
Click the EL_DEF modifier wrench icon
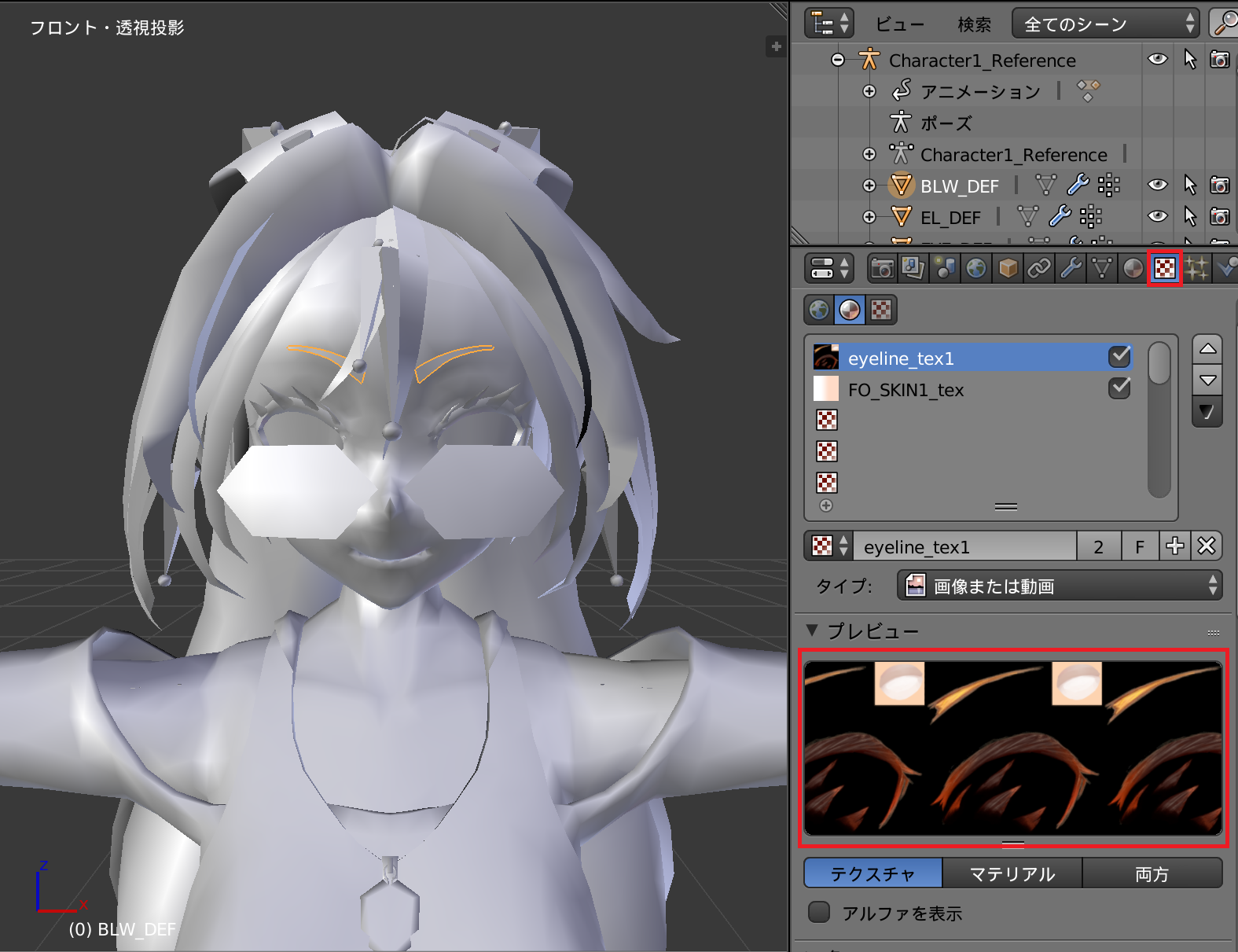(x=1060, y=216)
